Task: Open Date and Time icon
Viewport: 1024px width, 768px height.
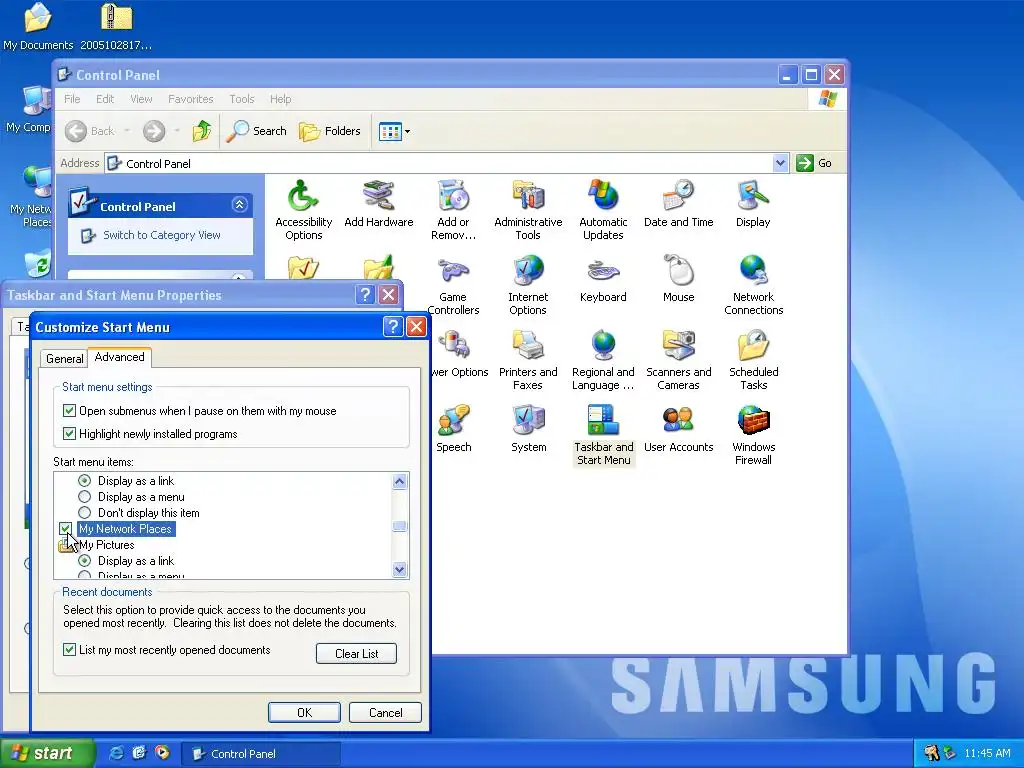Action: 678,204
